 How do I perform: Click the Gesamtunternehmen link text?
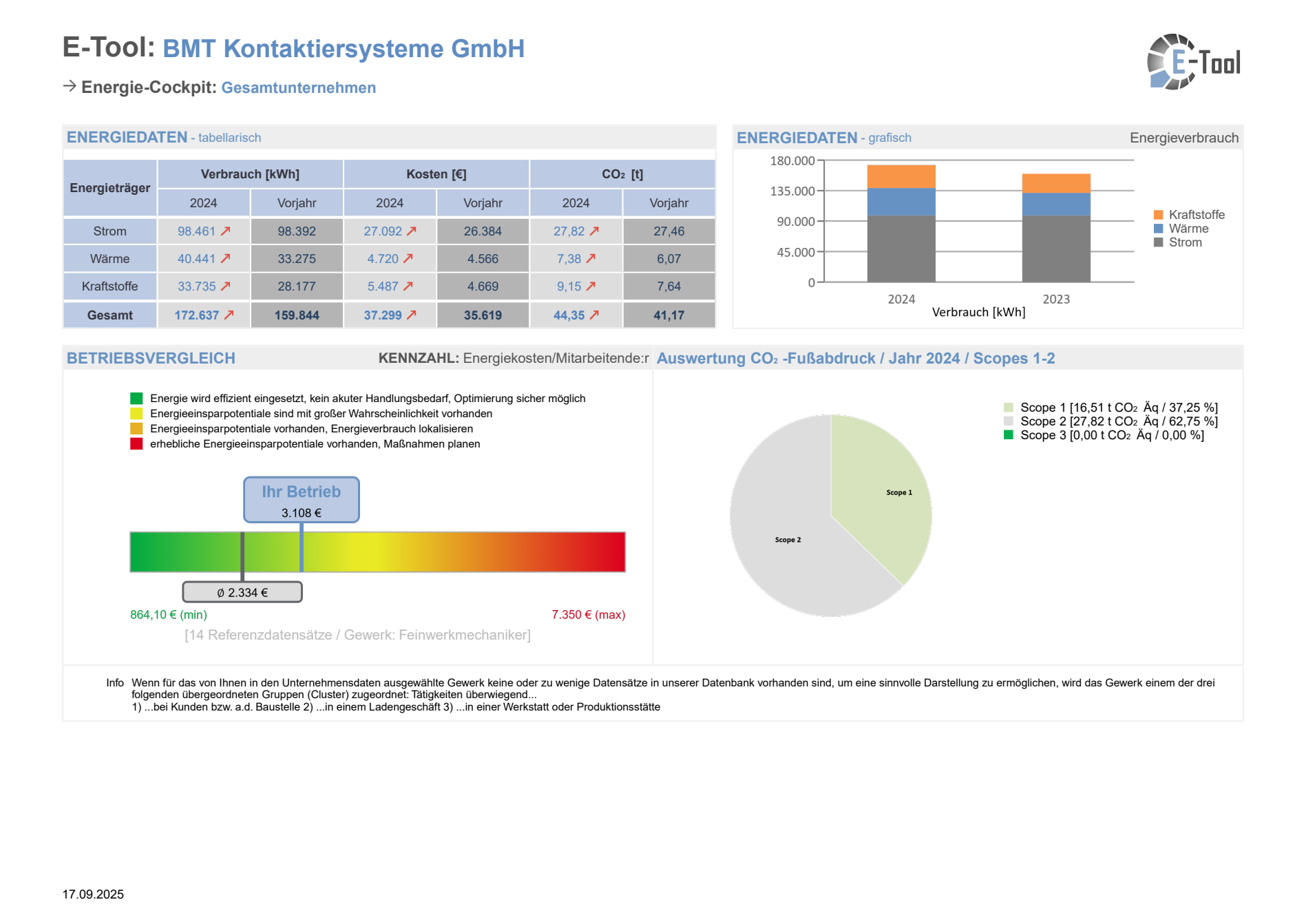point(298,88)
